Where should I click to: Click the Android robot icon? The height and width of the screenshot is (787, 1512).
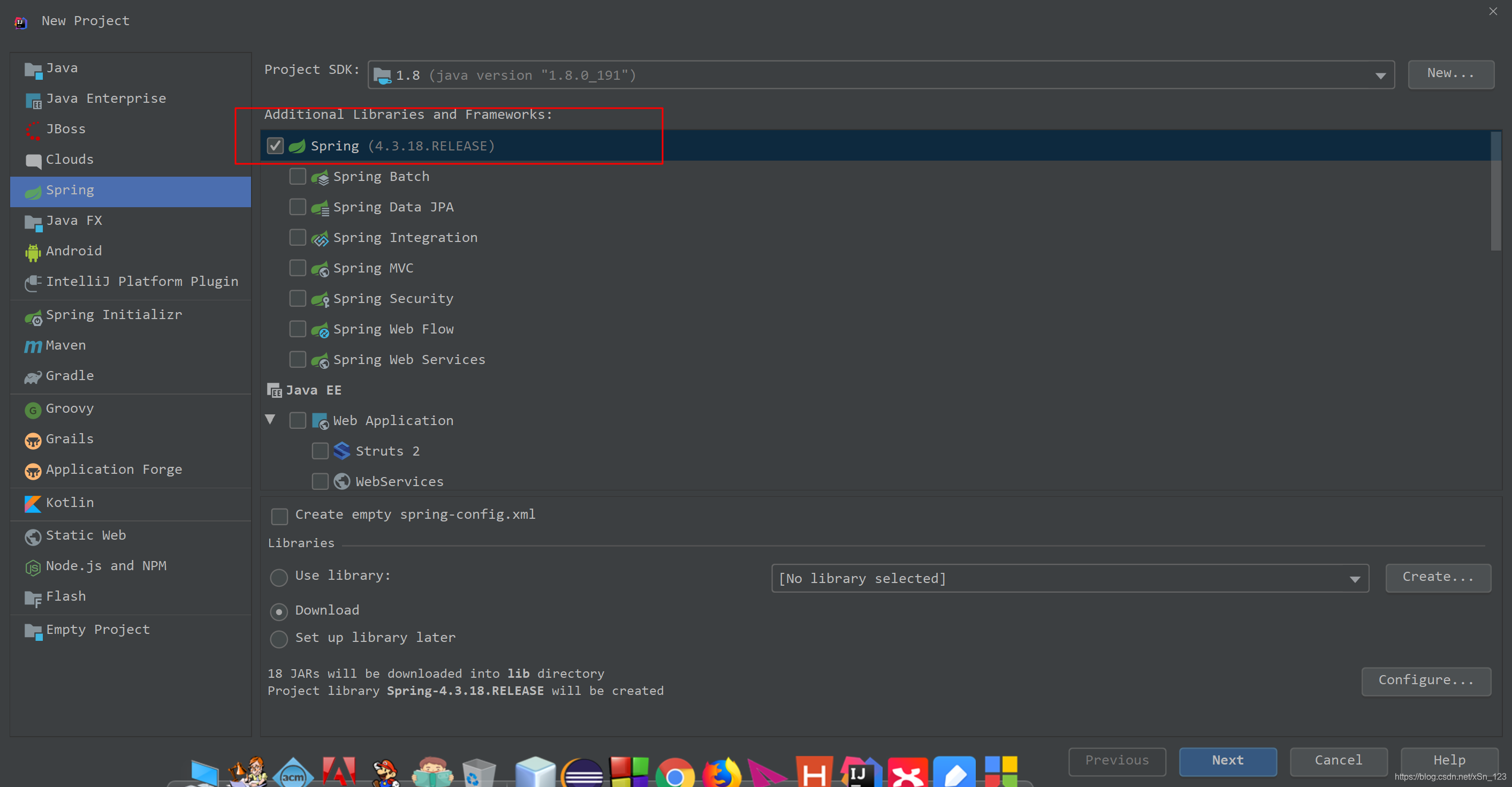pyautogui.click(x=33, y=252)
